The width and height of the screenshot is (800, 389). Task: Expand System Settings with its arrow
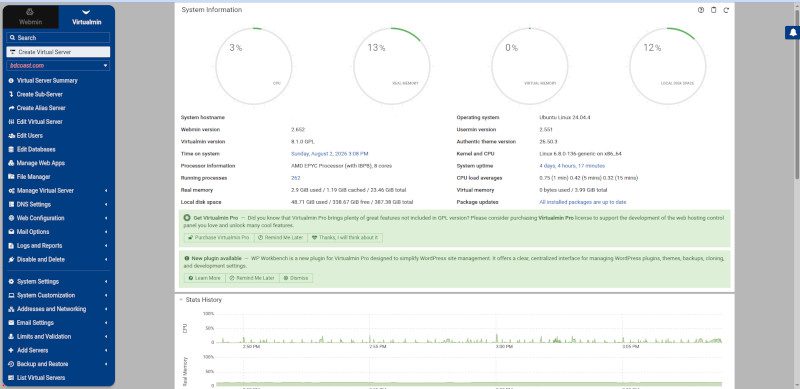click(x=106, y=282)
